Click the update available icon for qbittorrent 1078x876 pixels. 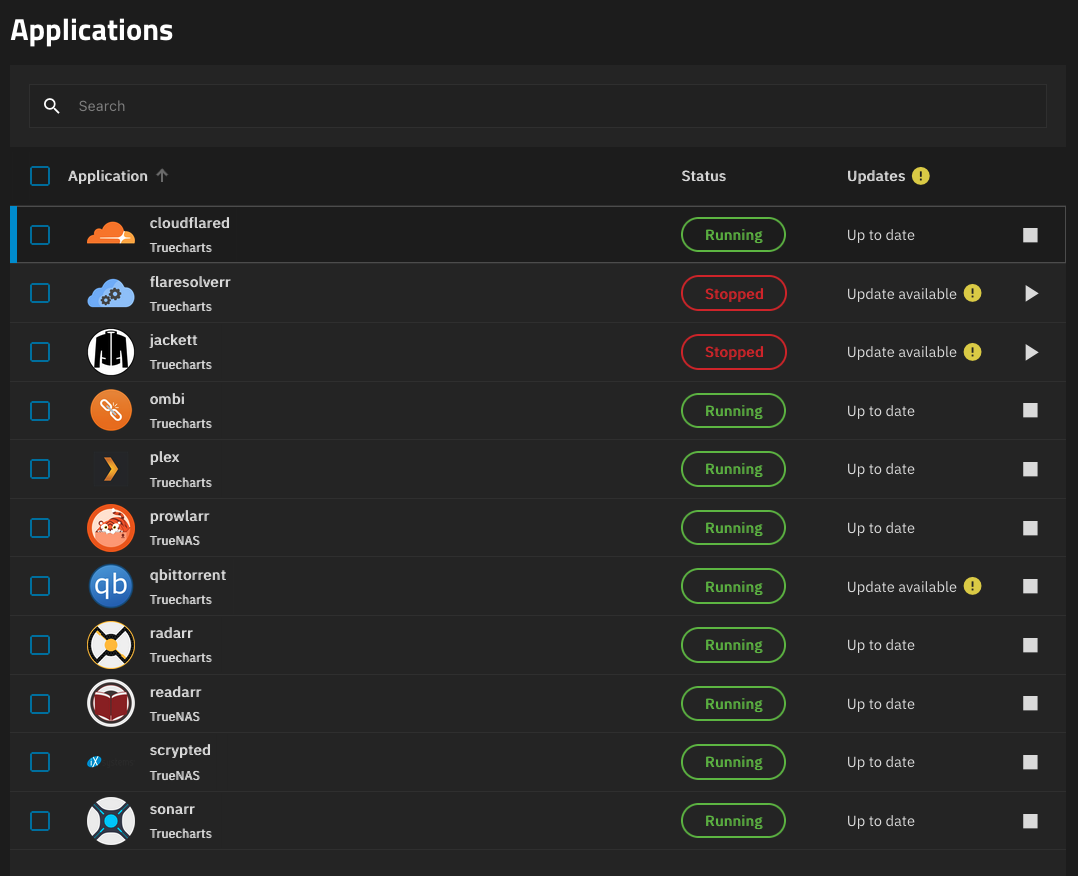972,586
